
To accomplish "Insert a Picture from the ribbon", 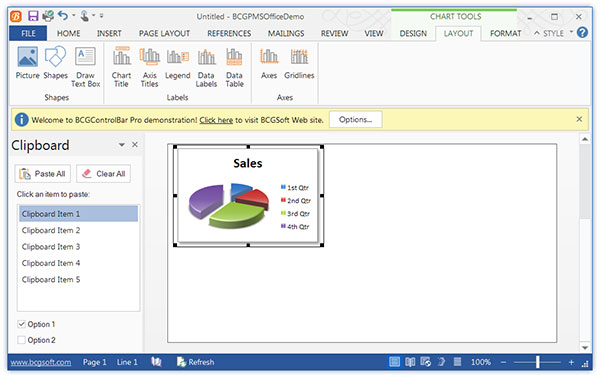I will tap(28, 62).
